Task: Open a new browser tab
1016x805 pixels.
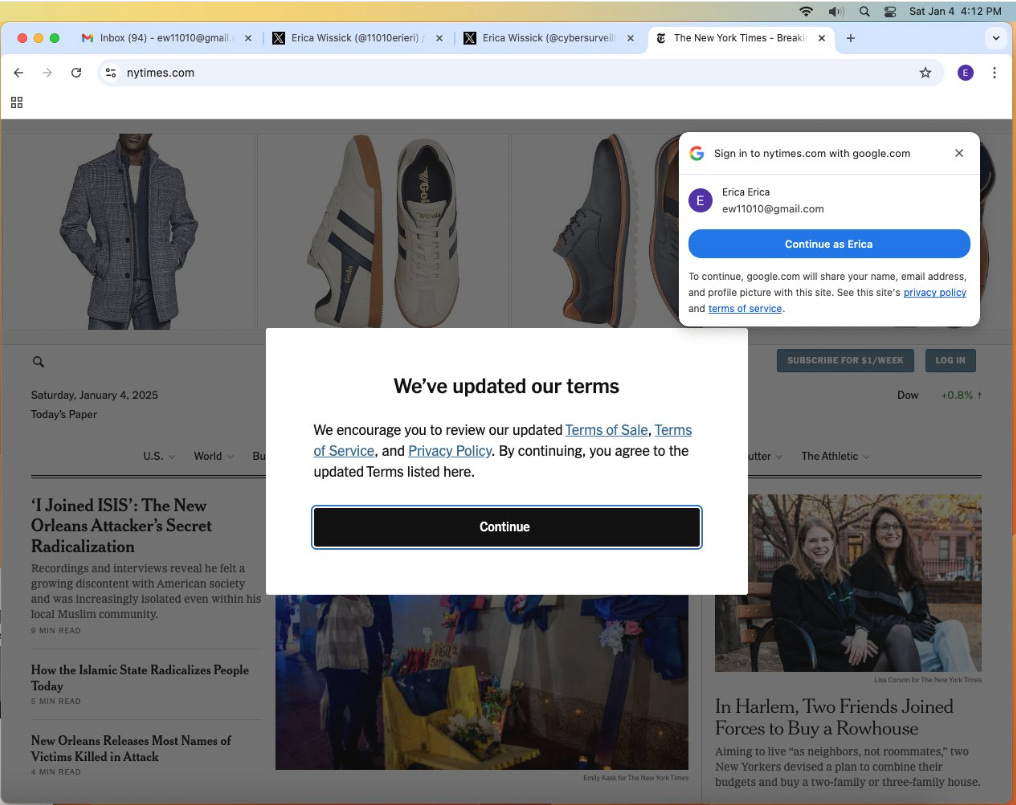Action: [x=851, y=38]
